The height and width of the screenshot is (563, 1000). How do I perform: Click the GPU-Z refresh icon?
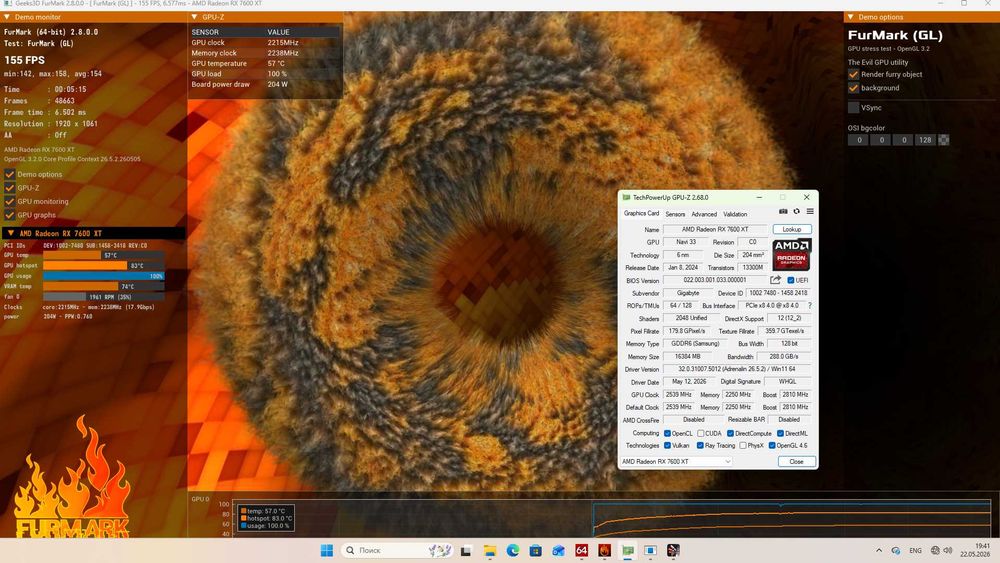797,212
